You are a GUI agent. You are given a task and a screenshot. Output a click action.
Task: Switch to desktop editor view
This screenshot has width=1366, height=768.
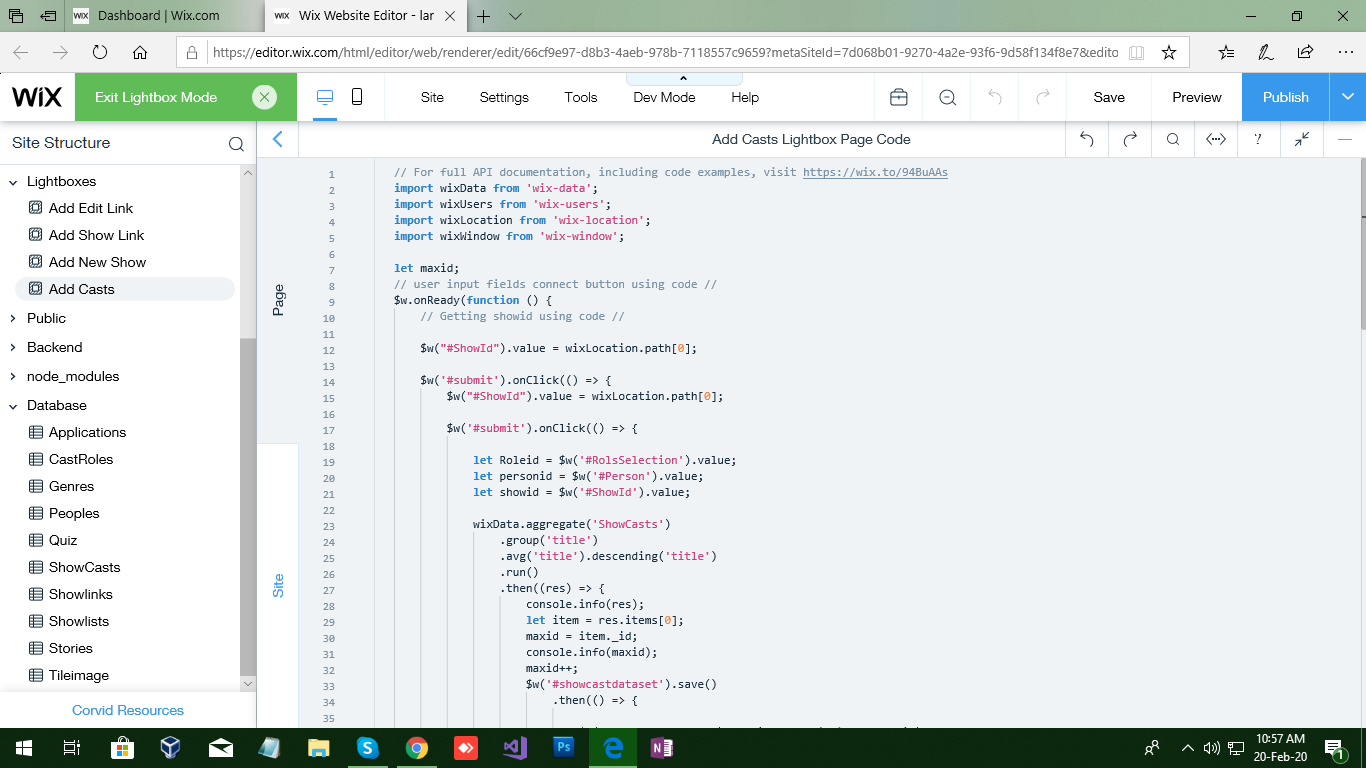pyautogui.click(x=324, y=97)
